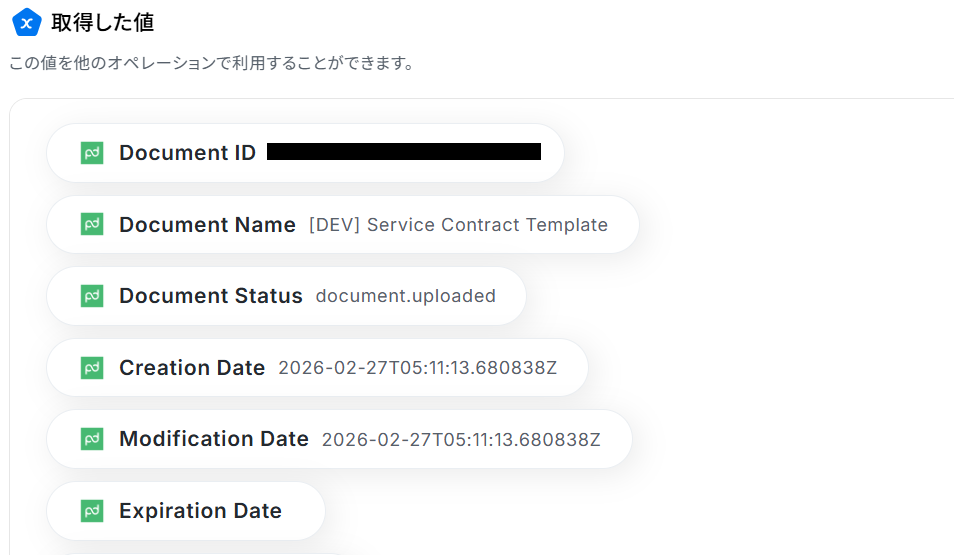Select the PandaDoc icon for Document Status
Screen dimensions: 954x555
point(92,296)
